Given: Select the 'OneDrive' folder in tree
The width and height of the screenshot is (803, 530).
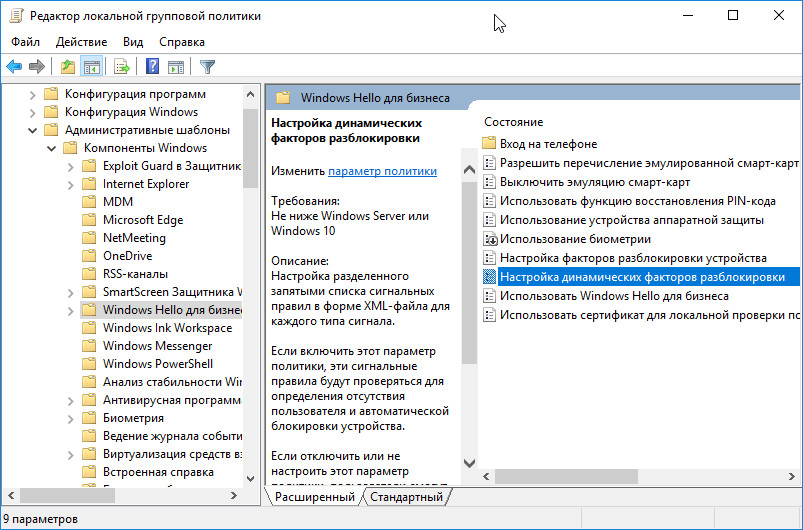Looking at the screenshot, I should click(127, 256).
